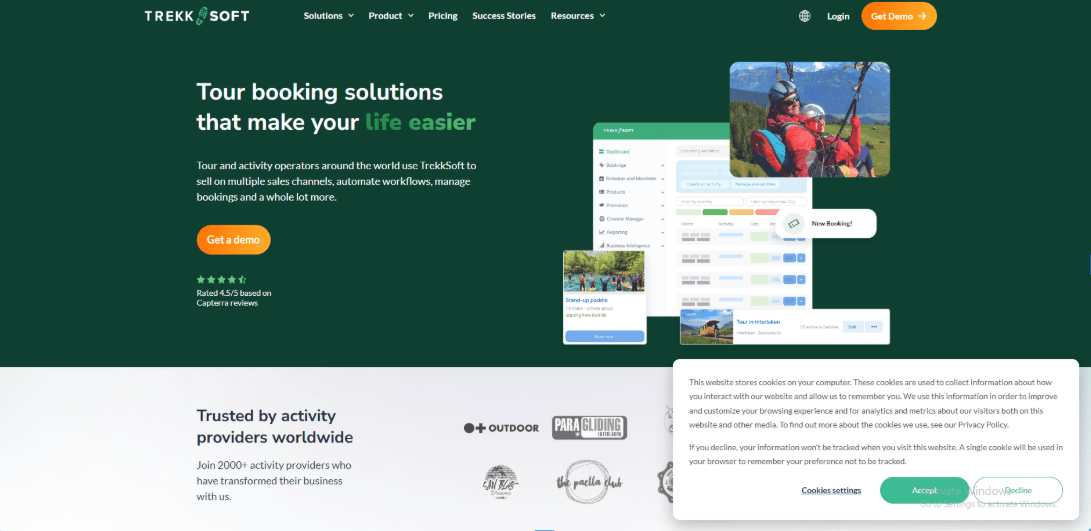Expand the Business Intelligence chevron

[662, 246]
